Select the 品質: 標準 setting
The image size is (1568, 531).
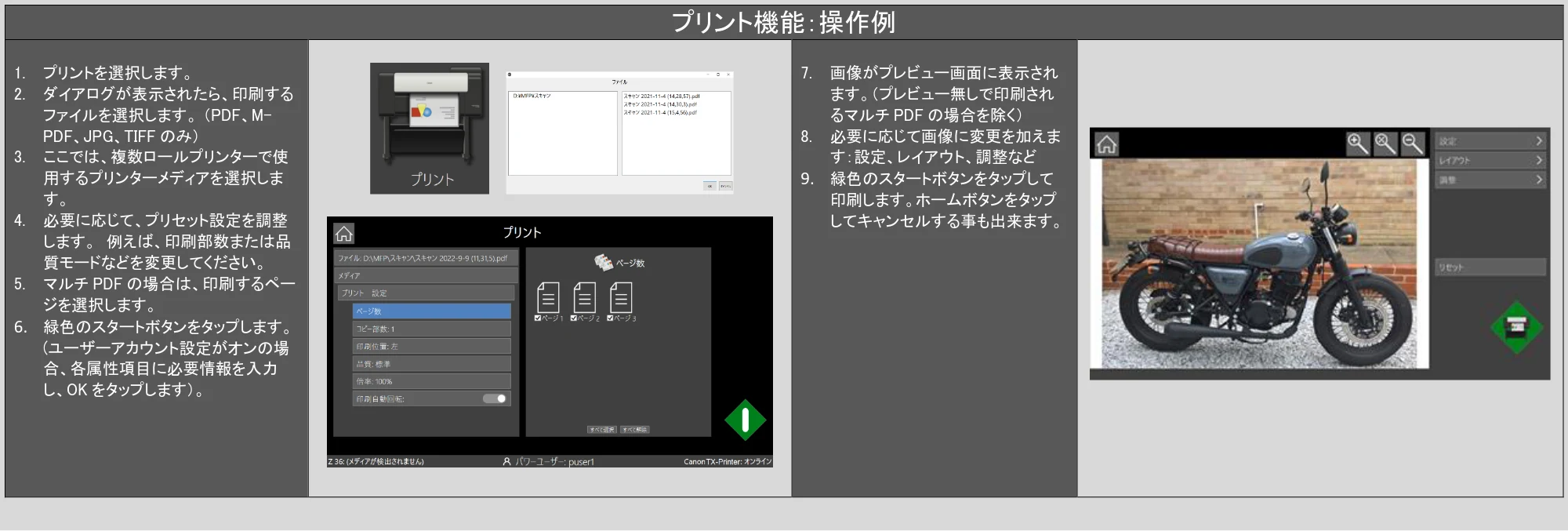432,364
